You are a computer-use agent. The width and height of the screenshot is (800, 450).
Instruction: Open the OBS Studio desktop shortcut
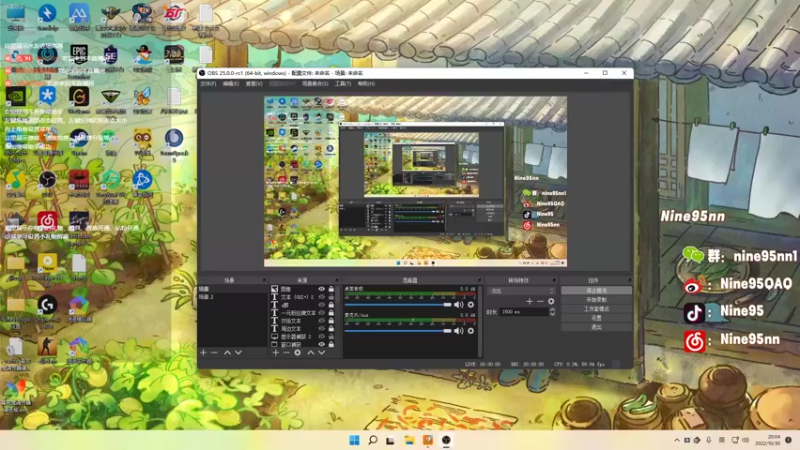pyautogui.click(x=47, y=183)
